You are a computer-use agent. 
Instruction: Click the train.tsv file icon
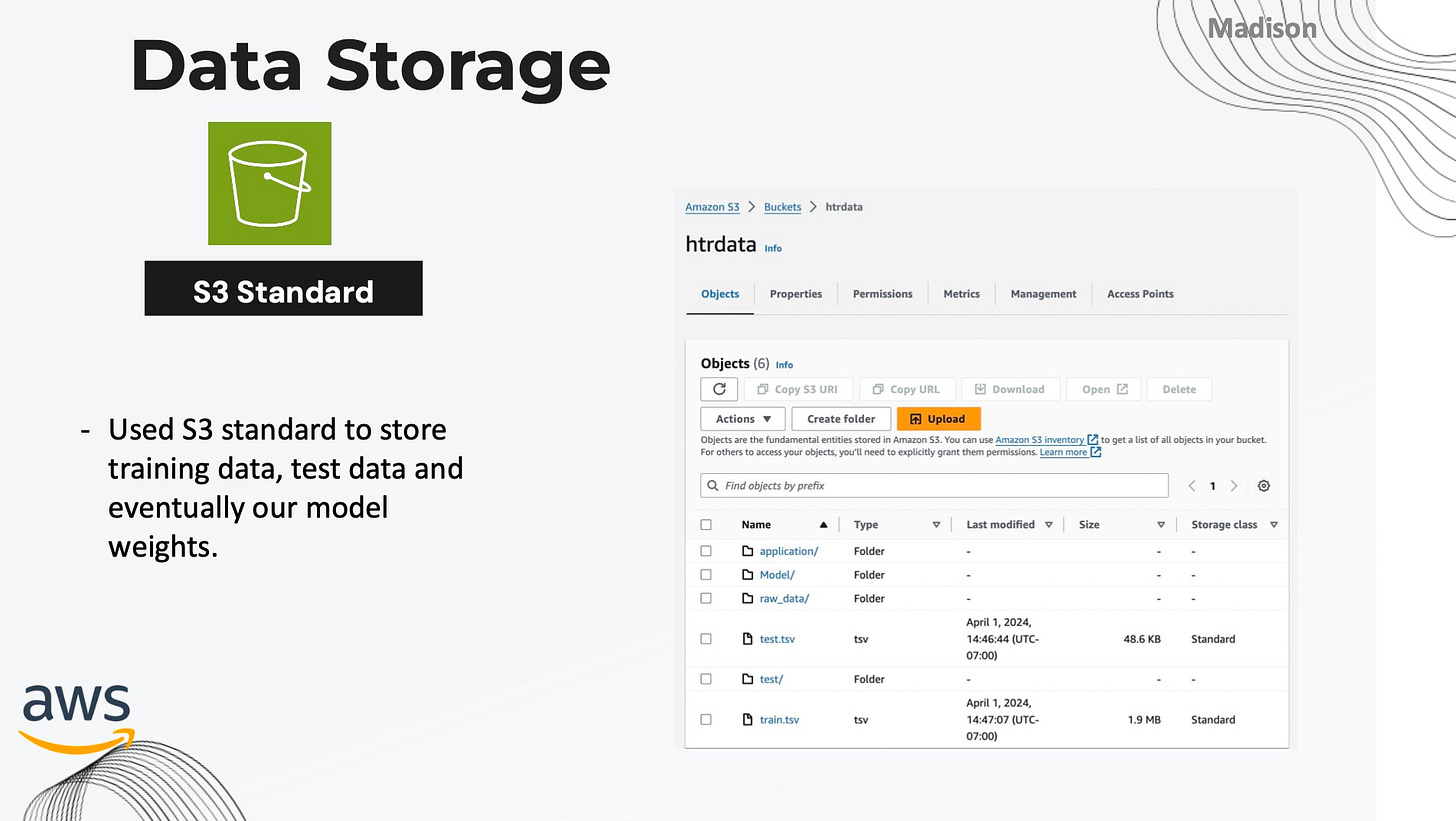click(x=747, y=720)
